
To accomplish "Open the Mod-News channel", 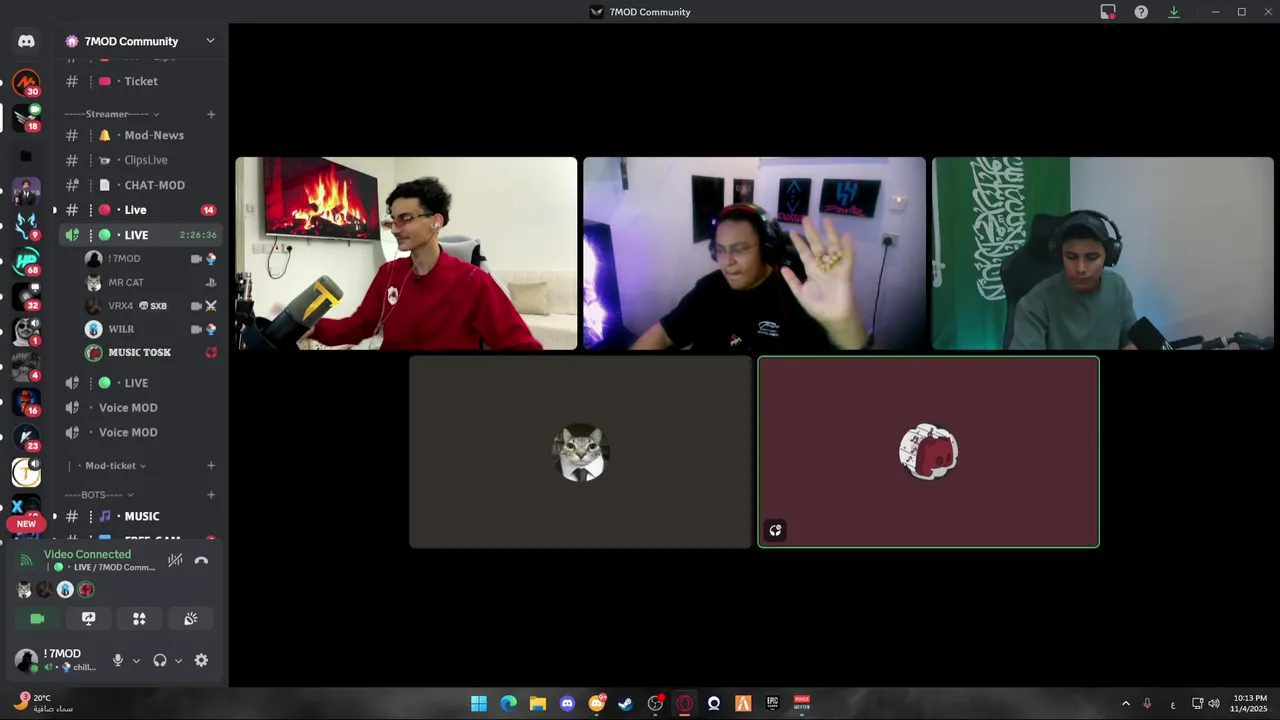I will 140,135.
